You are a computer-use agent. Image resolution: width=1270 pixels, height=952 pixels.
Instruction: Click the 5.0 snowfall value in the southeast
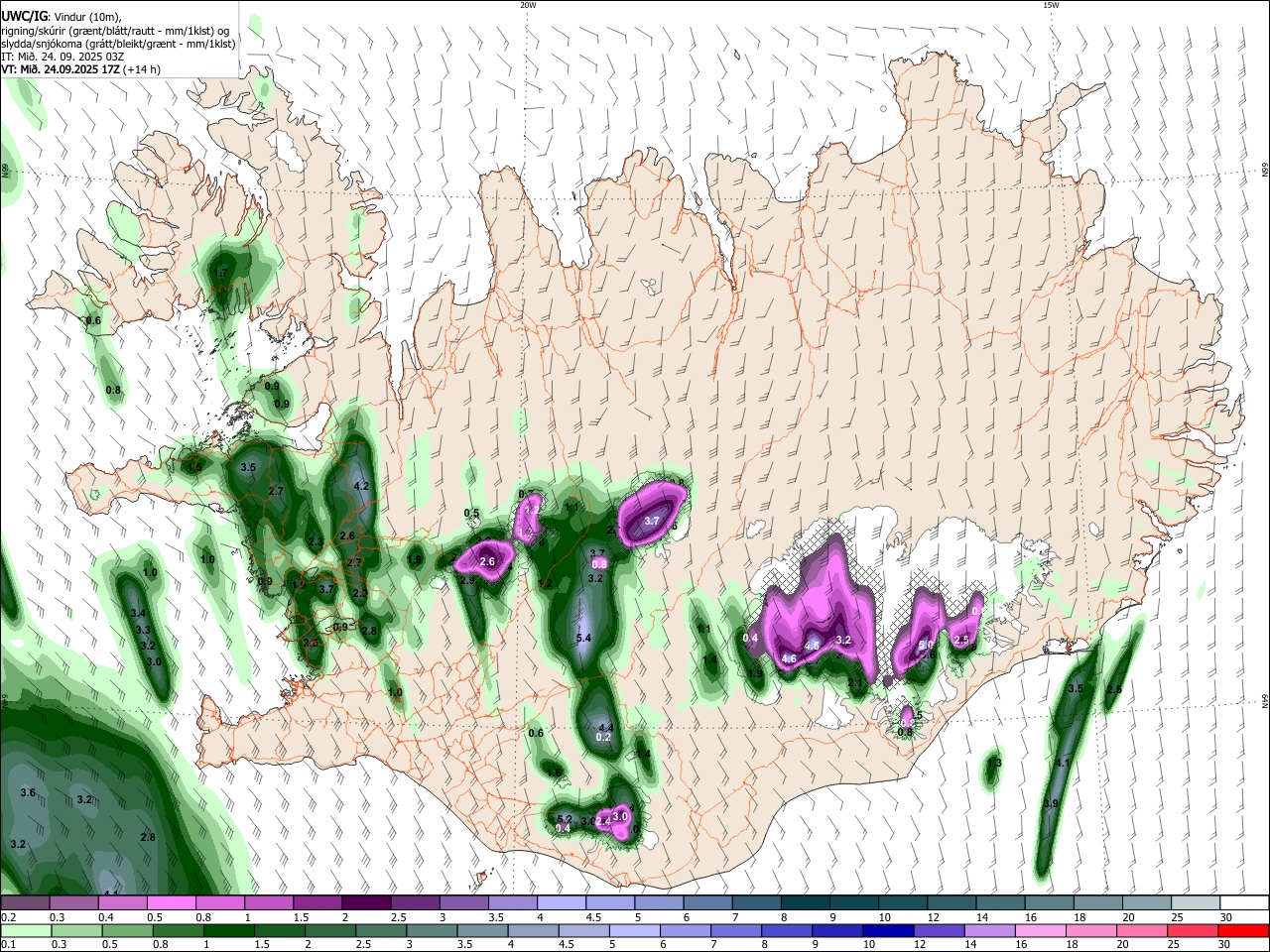pos(926,645)
